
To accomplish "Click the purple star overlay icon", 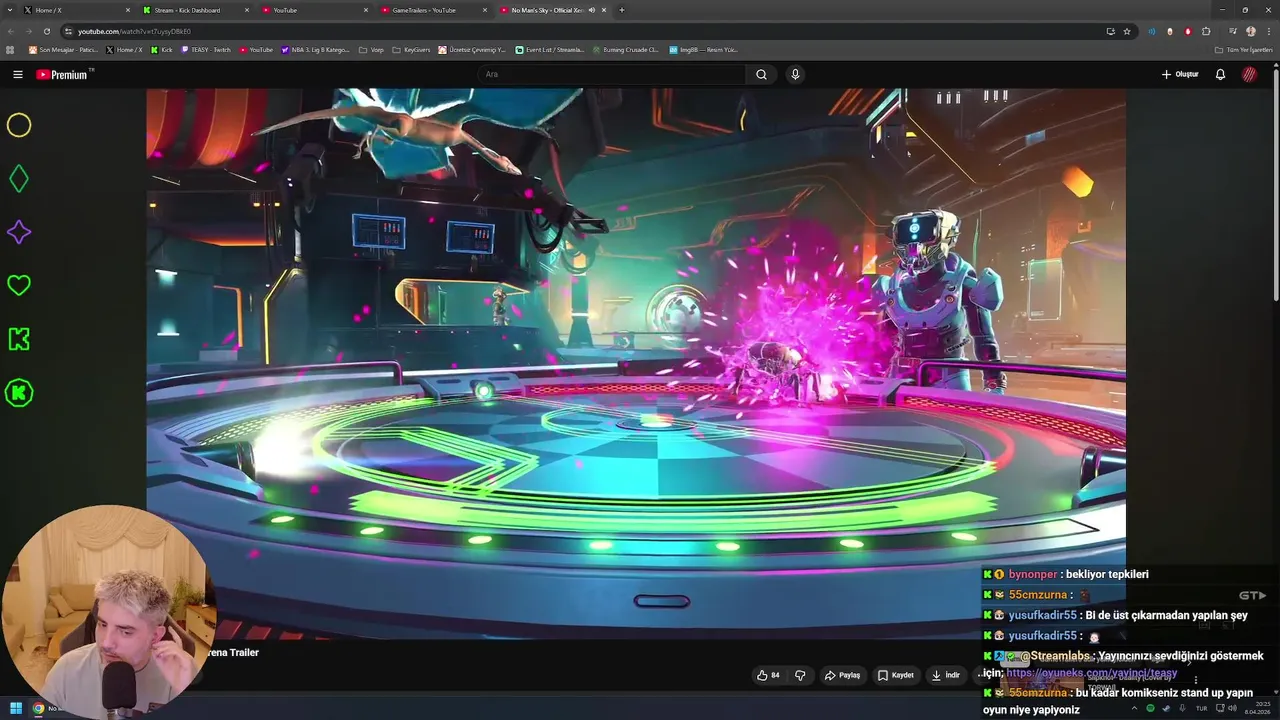I will [19, 232].
